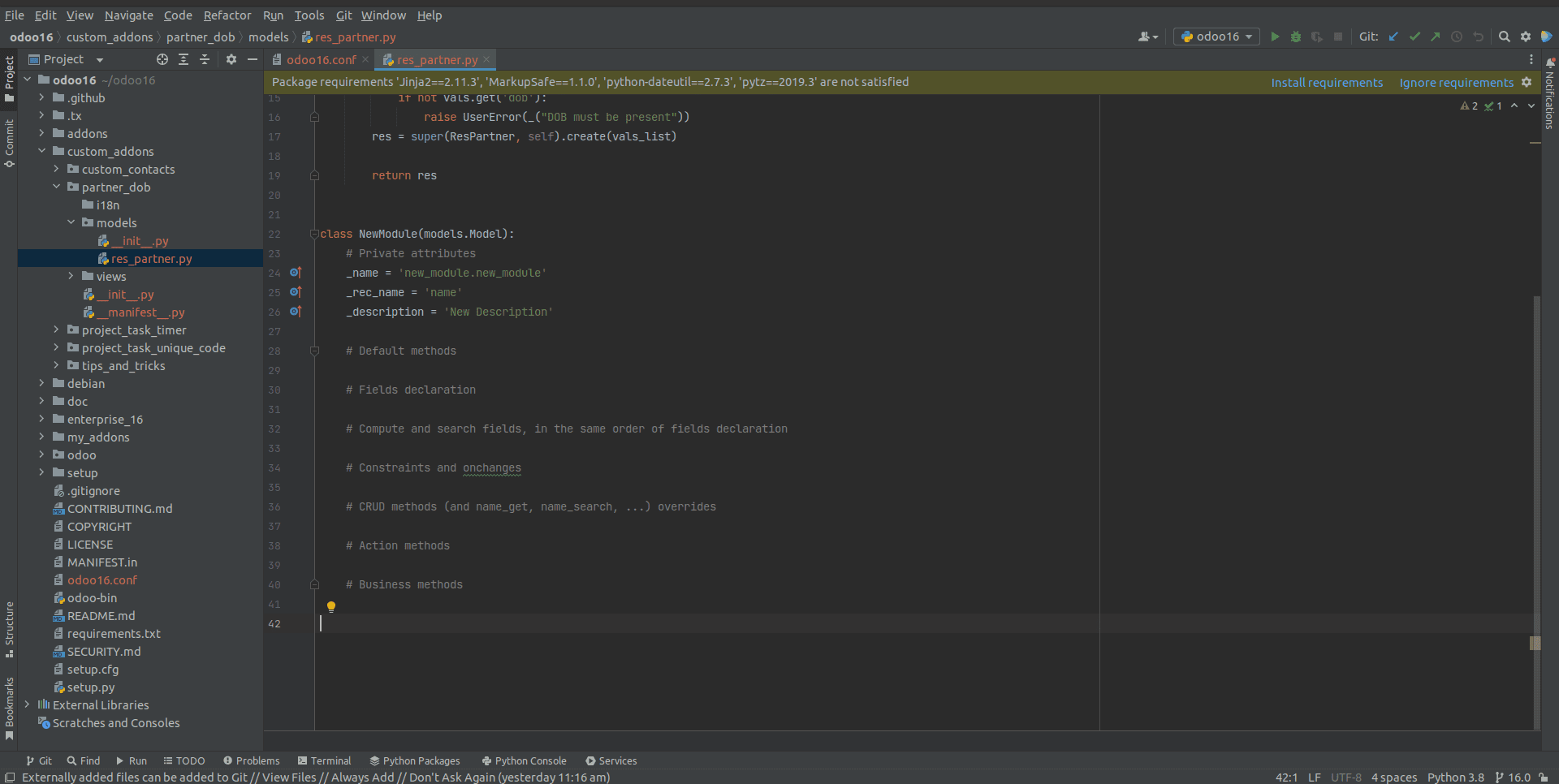Click Collapse All in Project panel
This screenshot has width=1559, height=784.
pos(205,59)
